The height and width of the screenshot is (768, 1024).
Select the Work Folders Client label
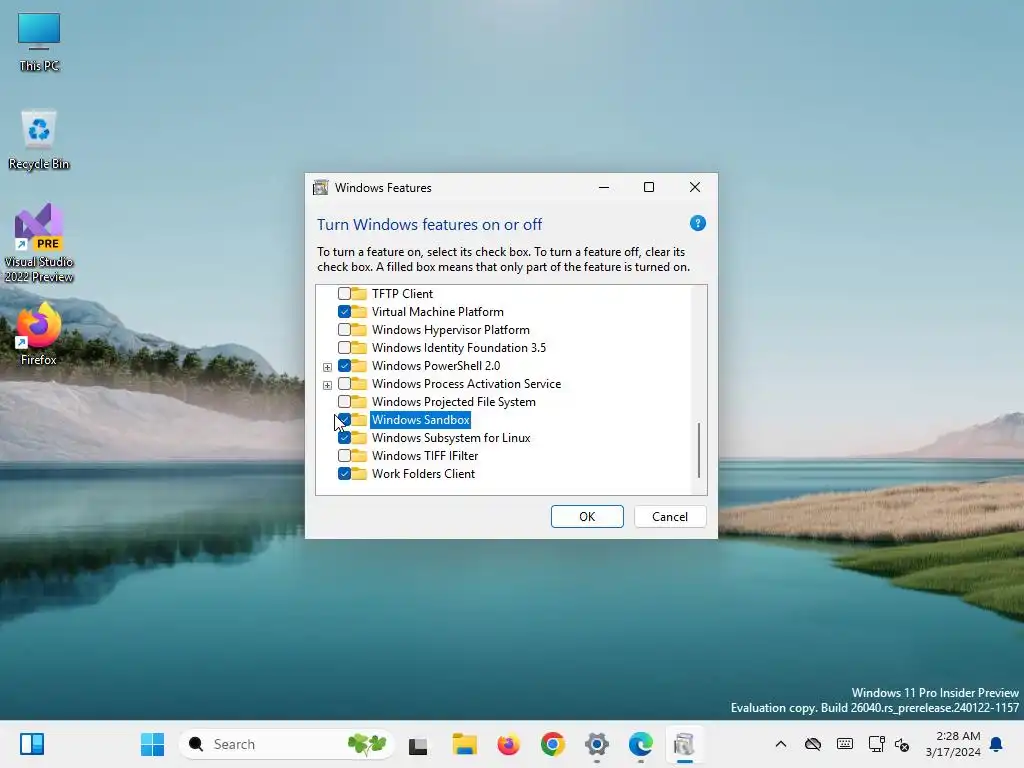[423, 474]
